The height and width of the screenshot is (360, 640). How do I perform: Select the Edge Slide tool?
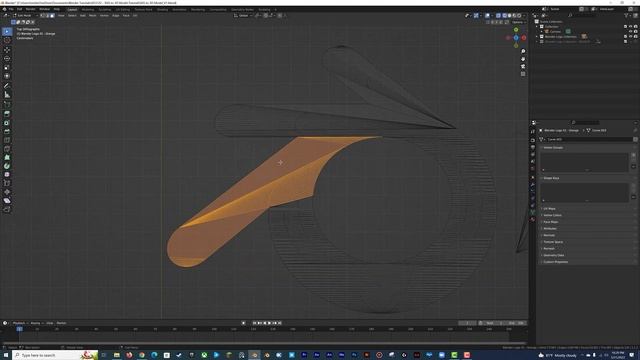[x=7, y=183]
